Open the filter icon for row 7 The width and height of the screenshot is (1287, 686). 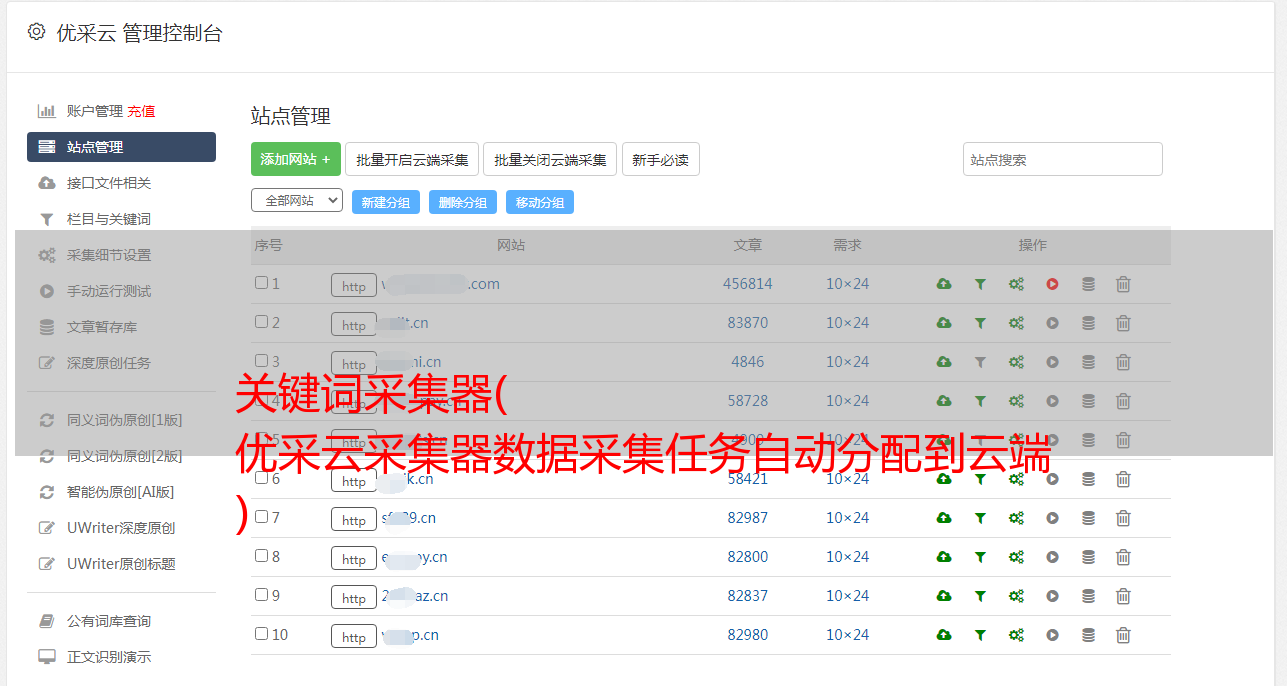(x=980, y=518)
